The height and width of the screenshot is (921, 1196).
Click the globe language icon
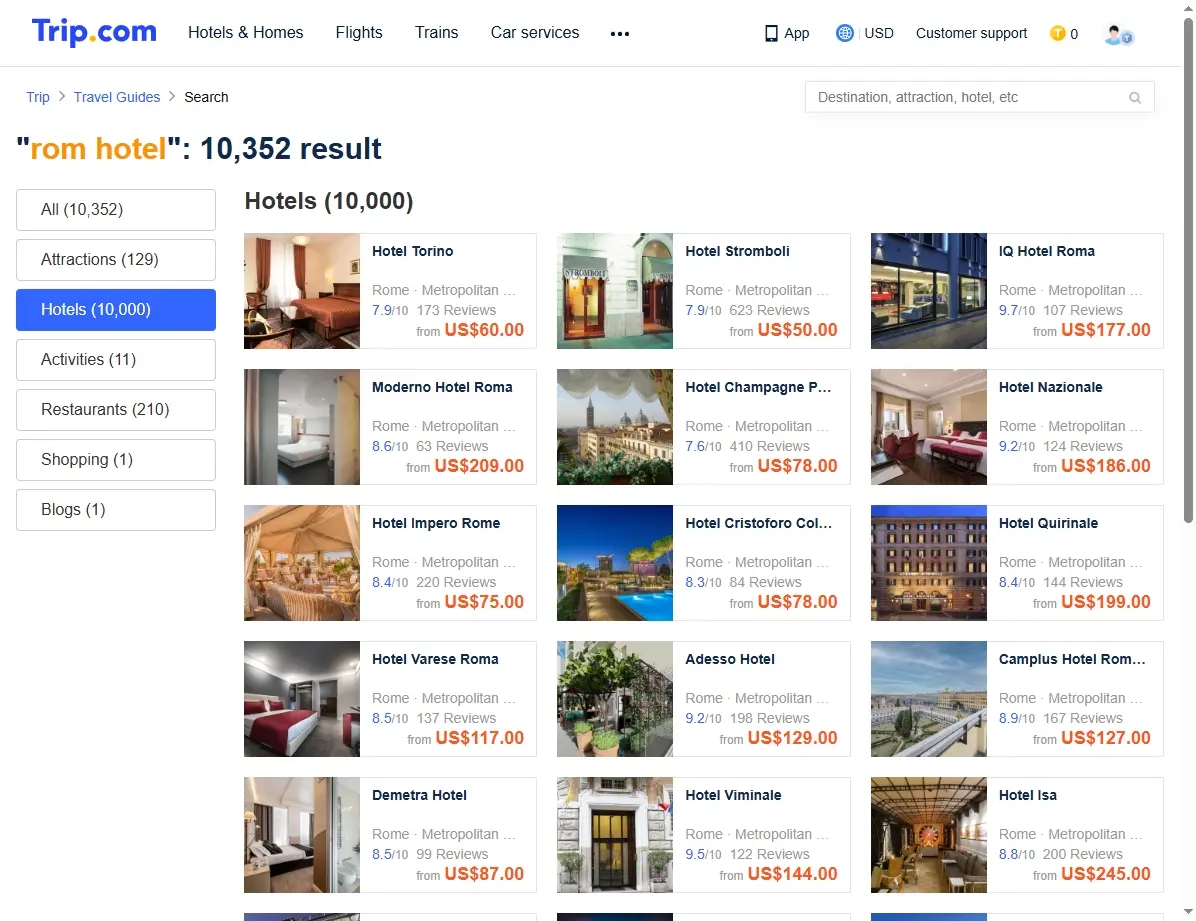(x=844, y=33)
